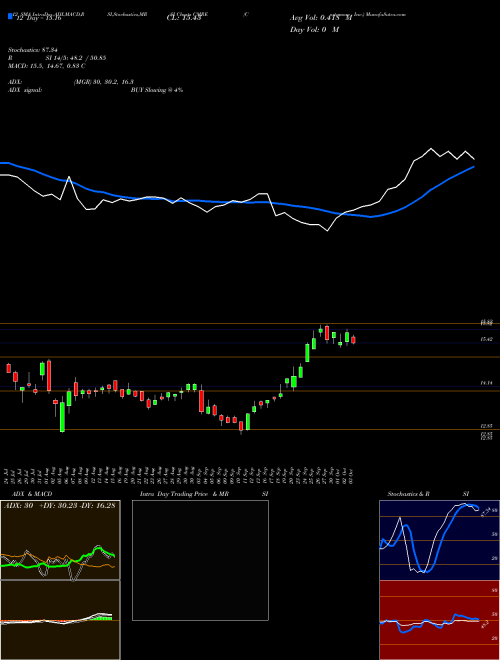
Task: Open the red RSI mini chart
Action: coord(439,620)
